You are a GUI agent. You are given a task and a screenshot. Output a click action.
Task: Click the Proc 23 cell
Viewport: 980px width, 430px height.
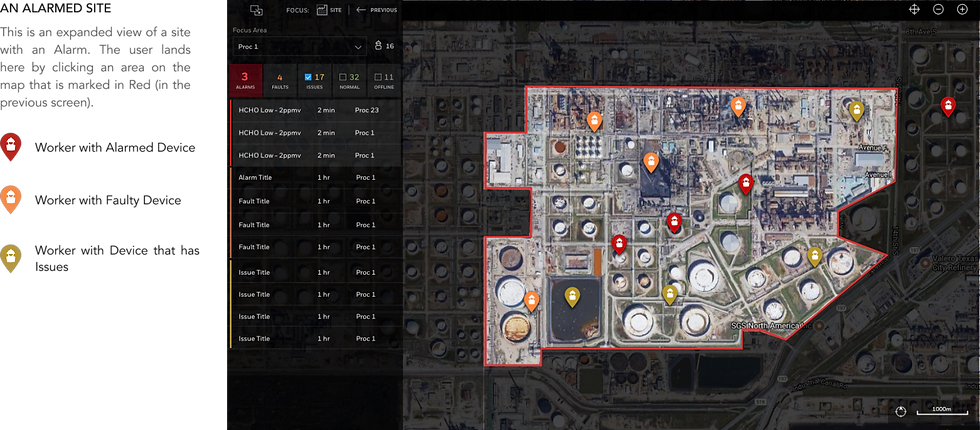point(367,110)
